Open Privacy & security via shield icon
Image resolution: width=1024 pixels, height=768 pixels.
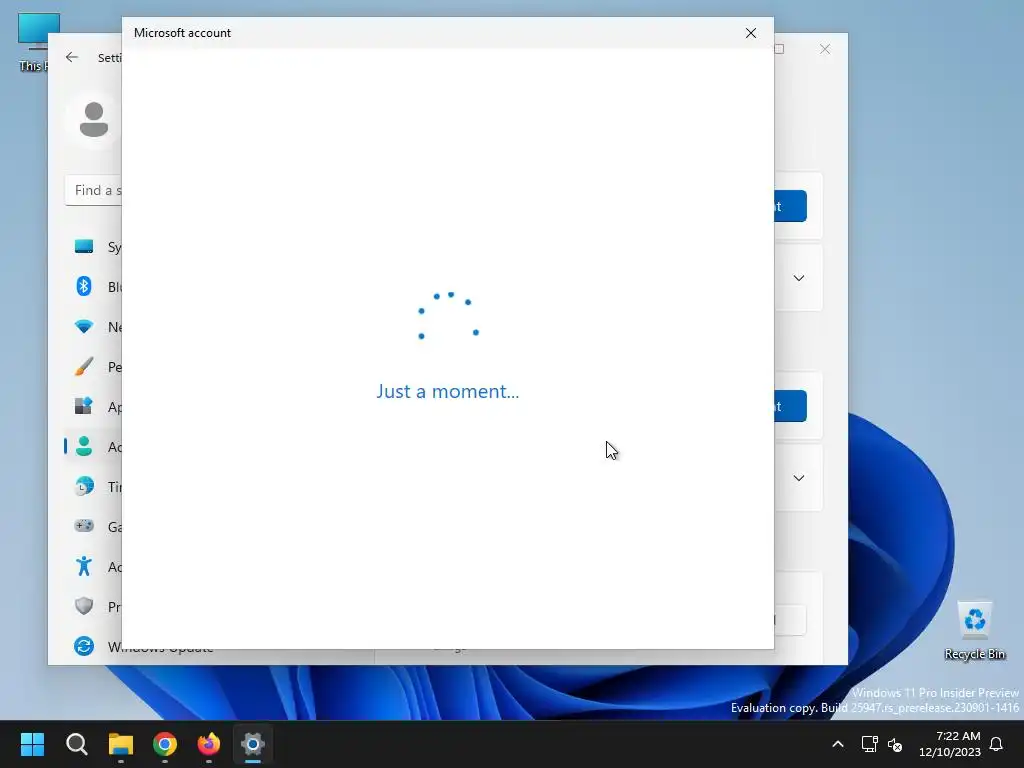tap(84, 606)
